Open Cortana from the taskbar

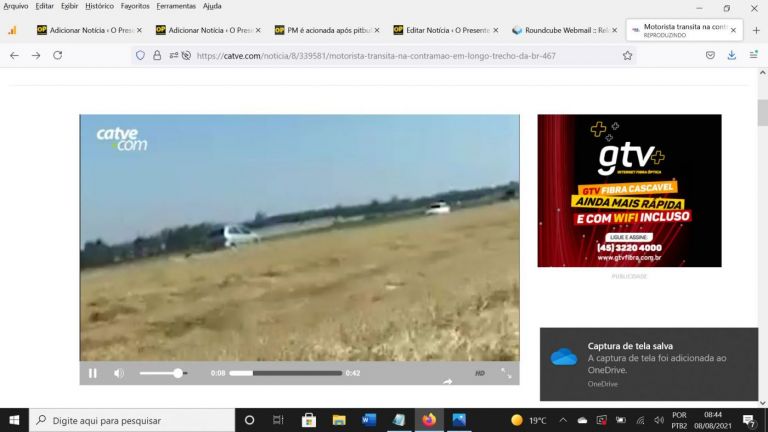249,420
